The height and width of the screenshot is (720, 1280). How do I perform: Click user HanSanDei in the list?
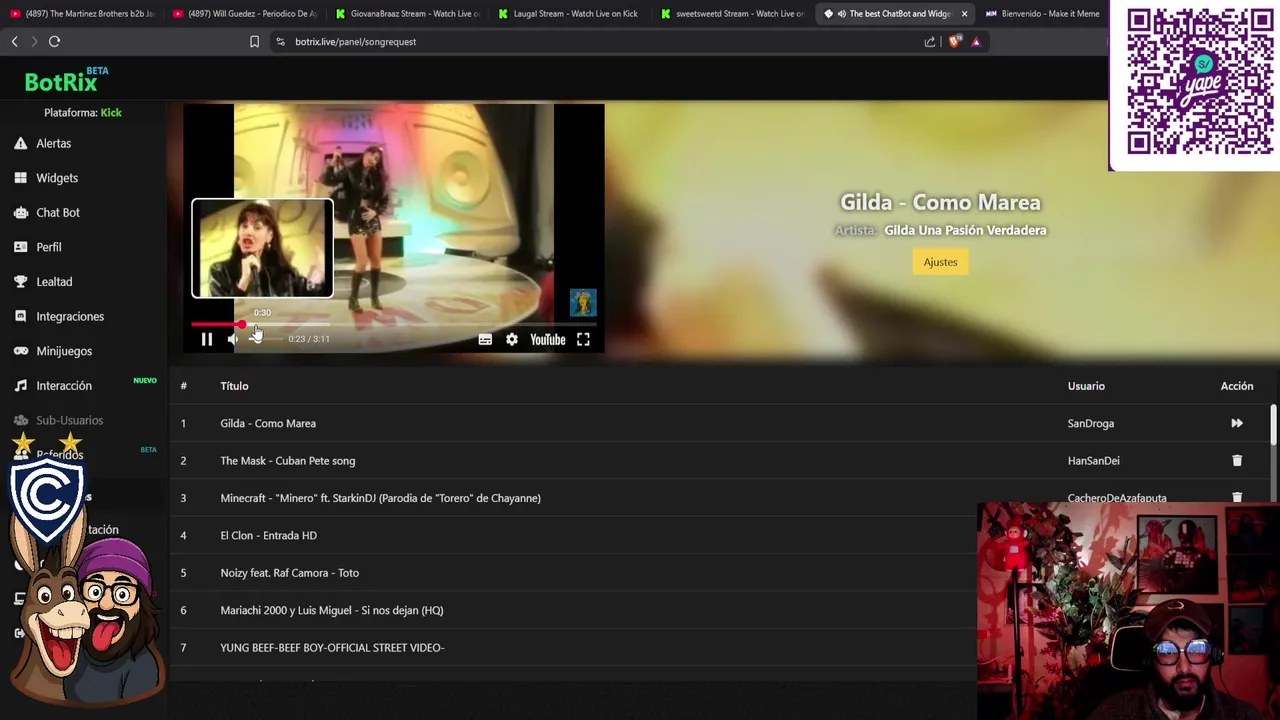pyautogui.click(x=1093, y=461)
